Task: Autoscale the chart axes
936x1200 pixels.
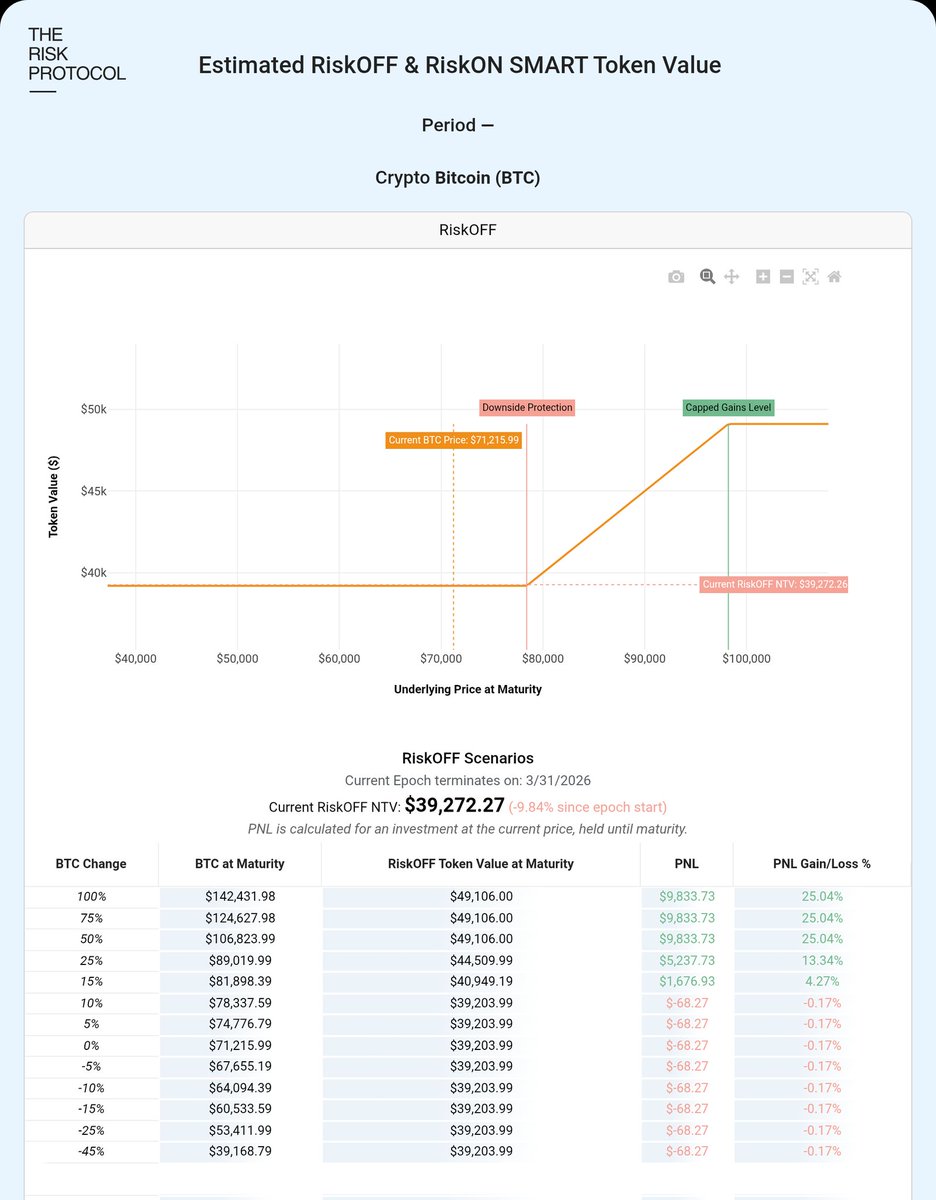Action: tap(810, 277)
